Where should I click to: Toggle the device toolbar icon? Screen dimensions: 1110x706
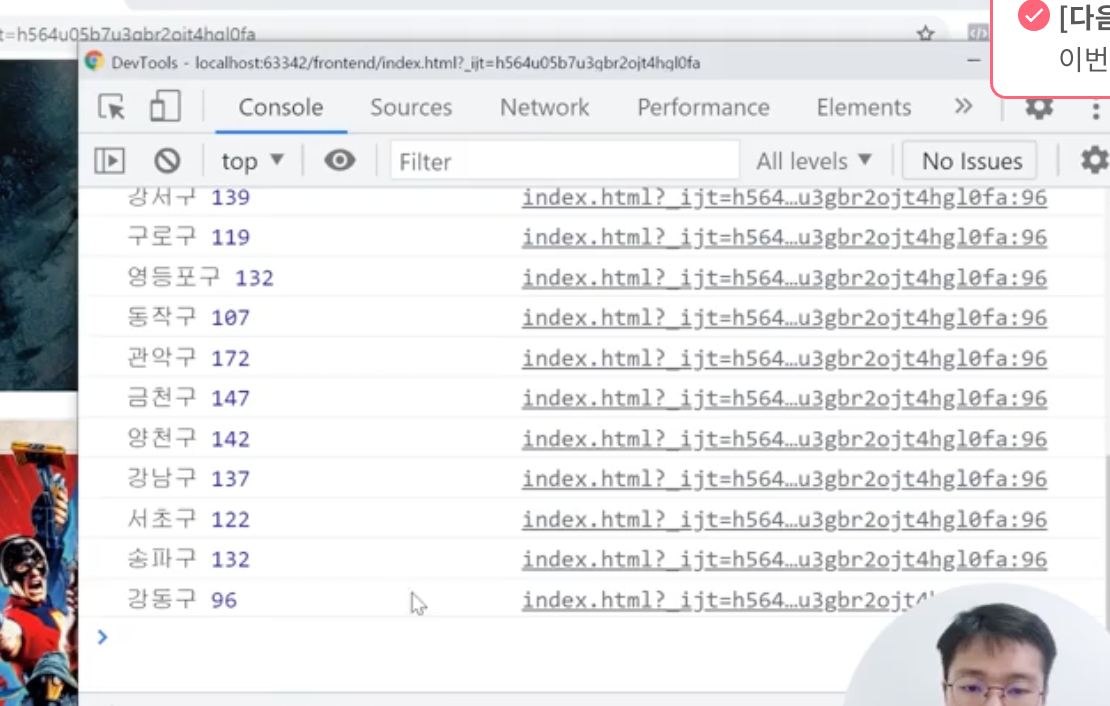point(165,106)
